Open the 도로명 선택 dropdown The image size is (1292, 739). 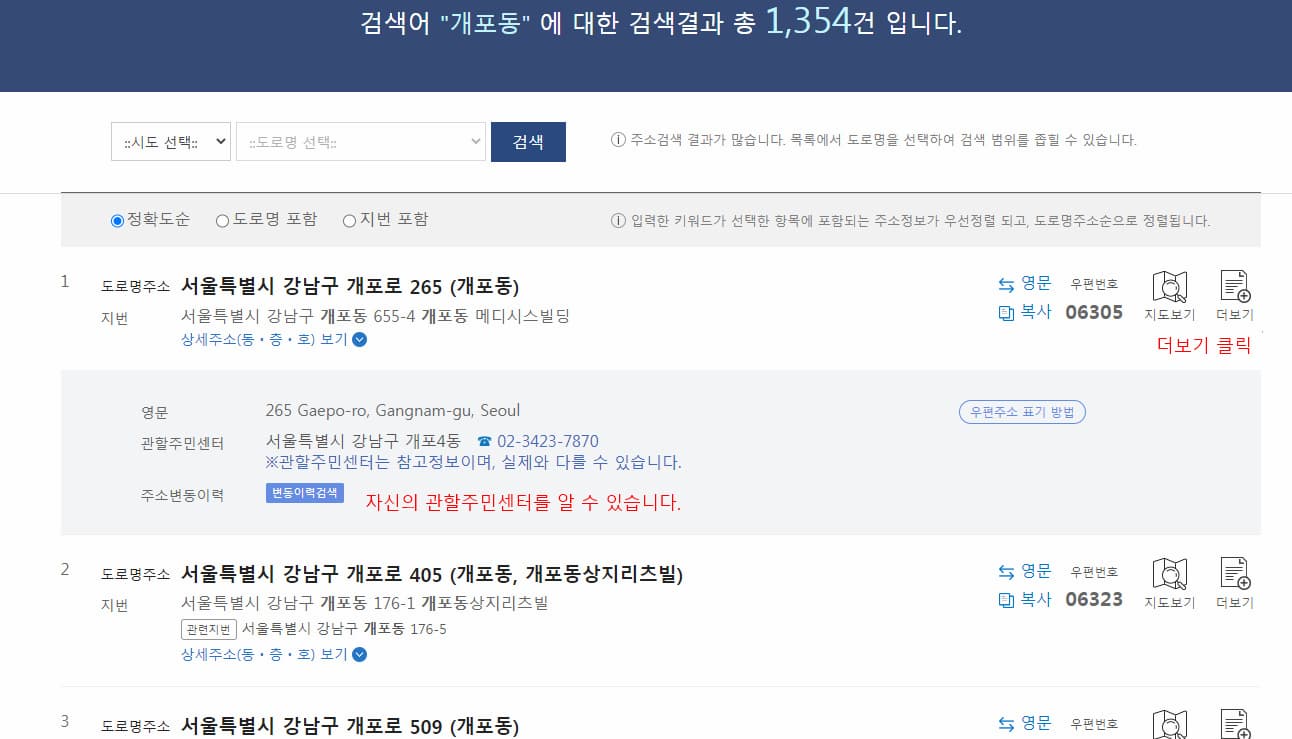pos(361,141)
